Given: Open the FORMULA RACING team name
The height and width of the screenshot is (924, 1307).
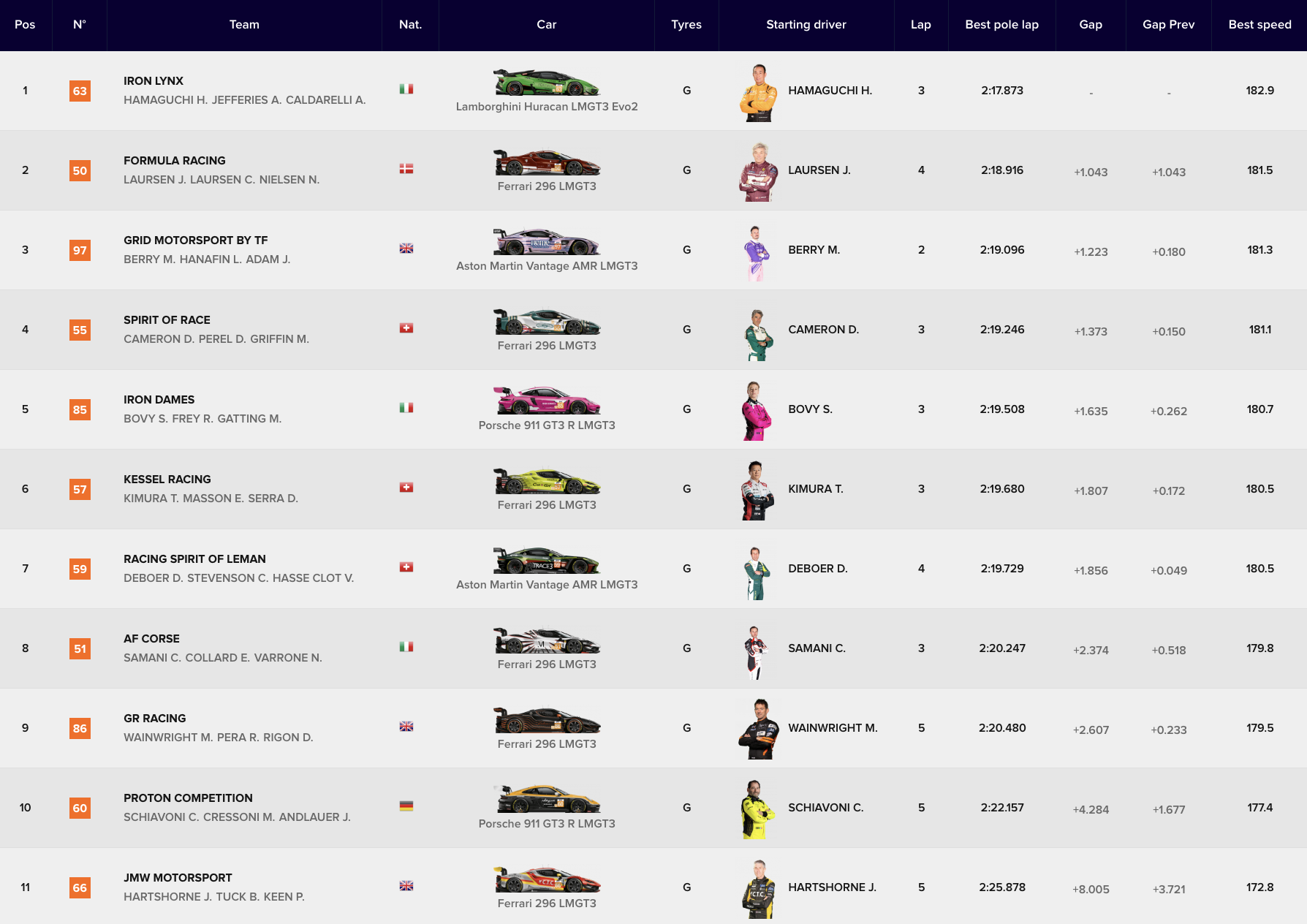Looking at the screenshot, I should click(175, 161).
